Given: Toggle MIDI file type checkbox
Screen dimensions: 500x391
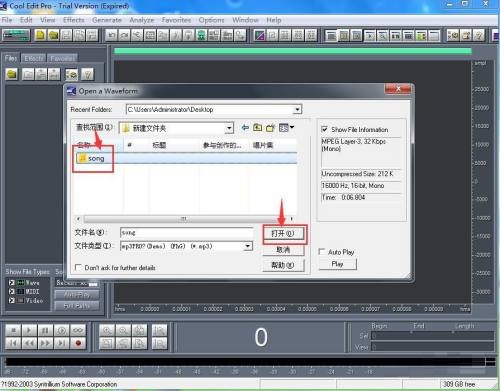Looking at the screenshot, I should pos(12,291).
